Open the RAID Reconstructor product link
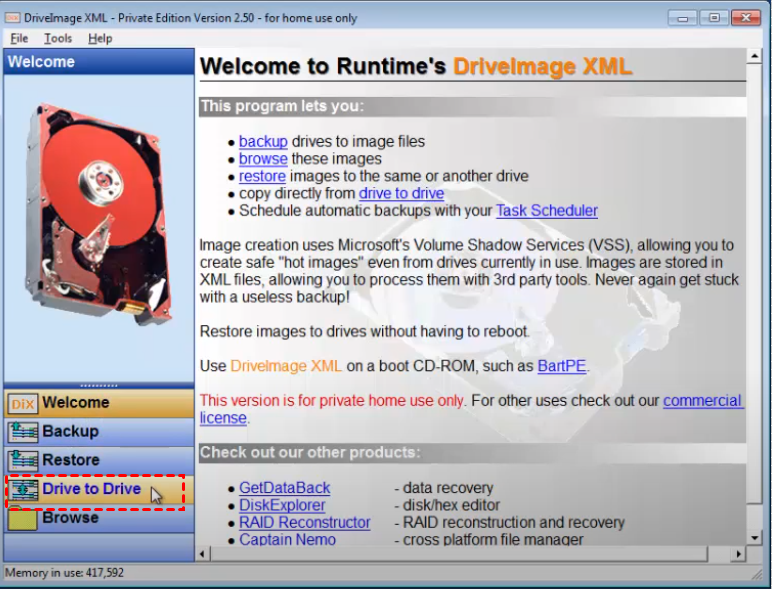Viewport: 772px width, 589px height. [304, 523]
